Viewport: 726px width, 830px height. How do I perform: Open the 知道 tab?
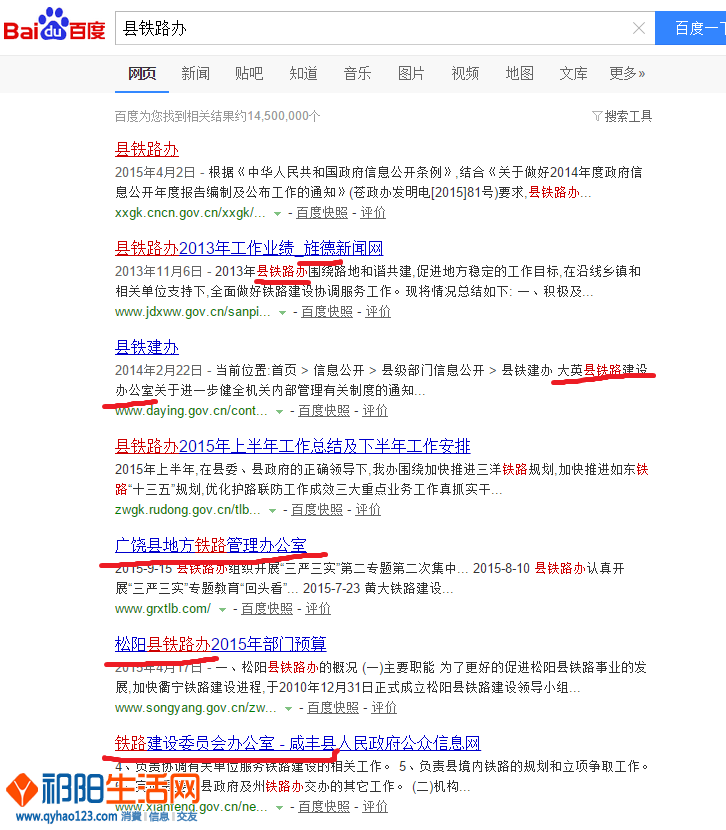[x=303, y=74]
